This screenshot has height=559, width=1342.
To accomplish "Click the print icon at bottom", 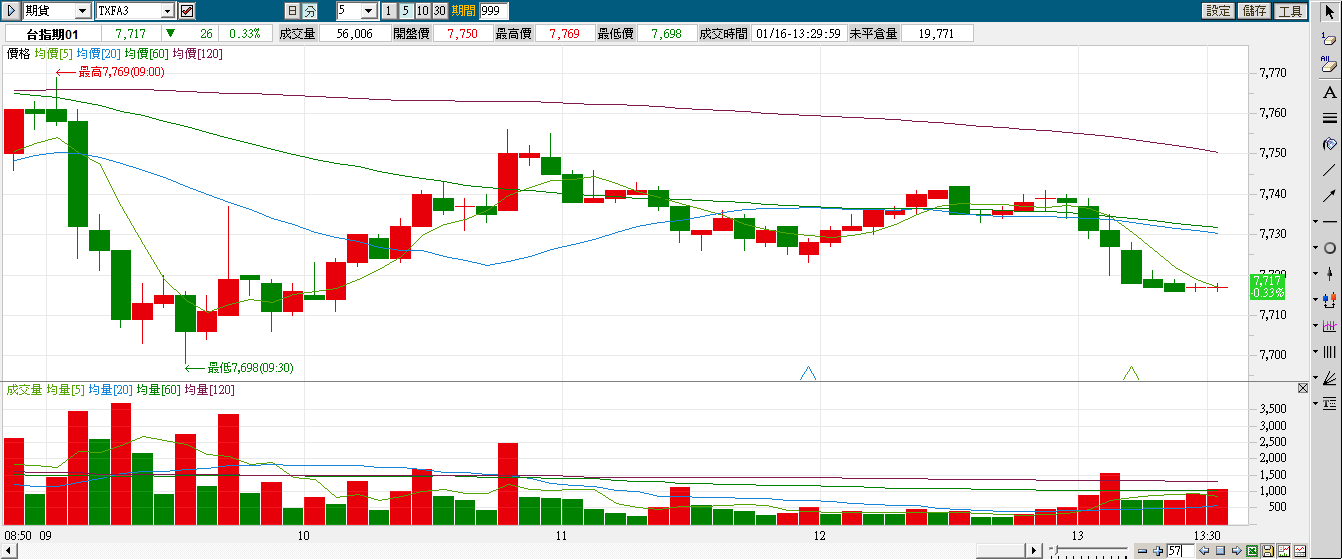I will tap(1283, 551).
